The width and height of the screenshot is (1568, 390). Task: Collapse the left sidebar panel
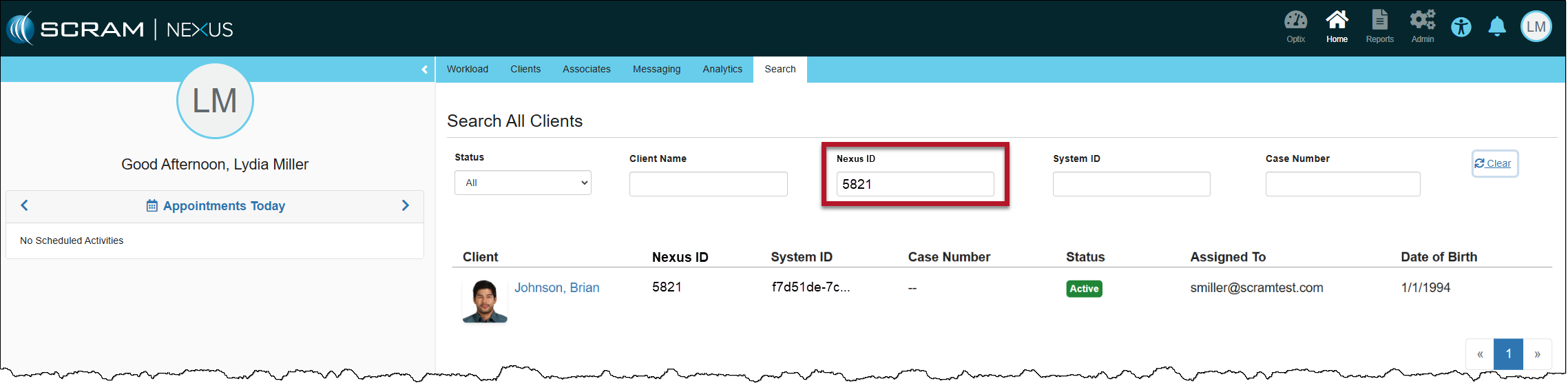click(x=424, y=70)
